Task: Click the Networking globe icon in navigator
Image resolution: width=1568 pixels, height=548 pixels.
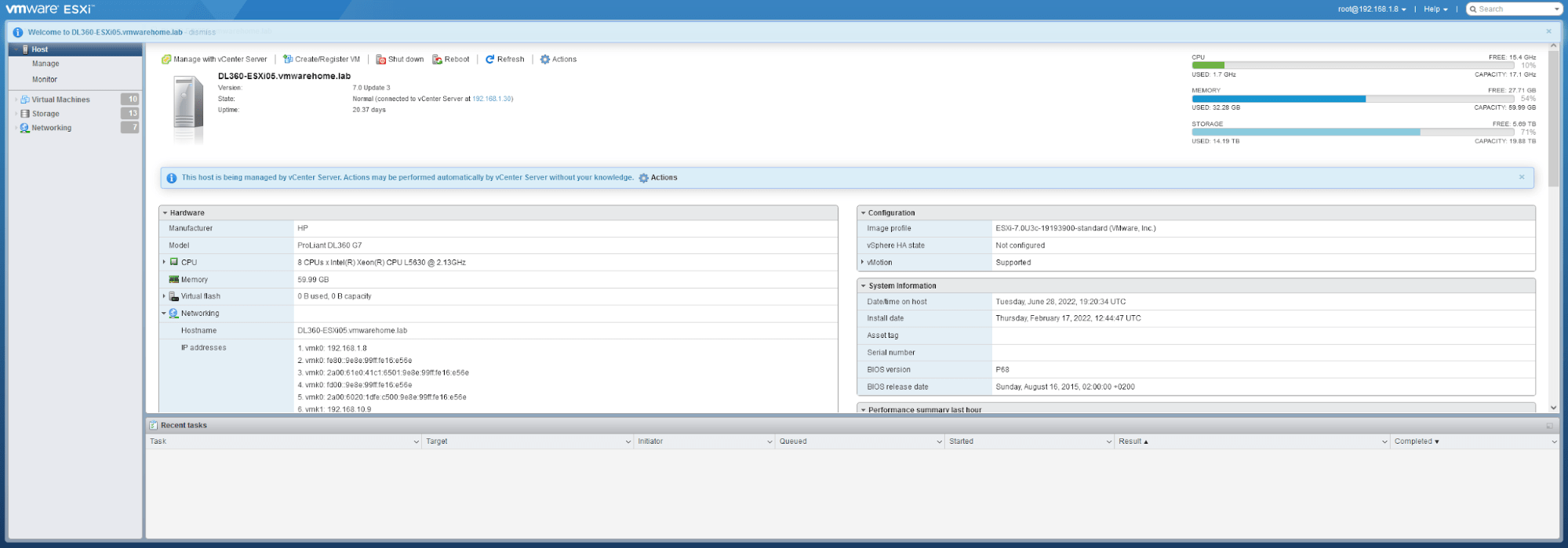Action: 25,128
